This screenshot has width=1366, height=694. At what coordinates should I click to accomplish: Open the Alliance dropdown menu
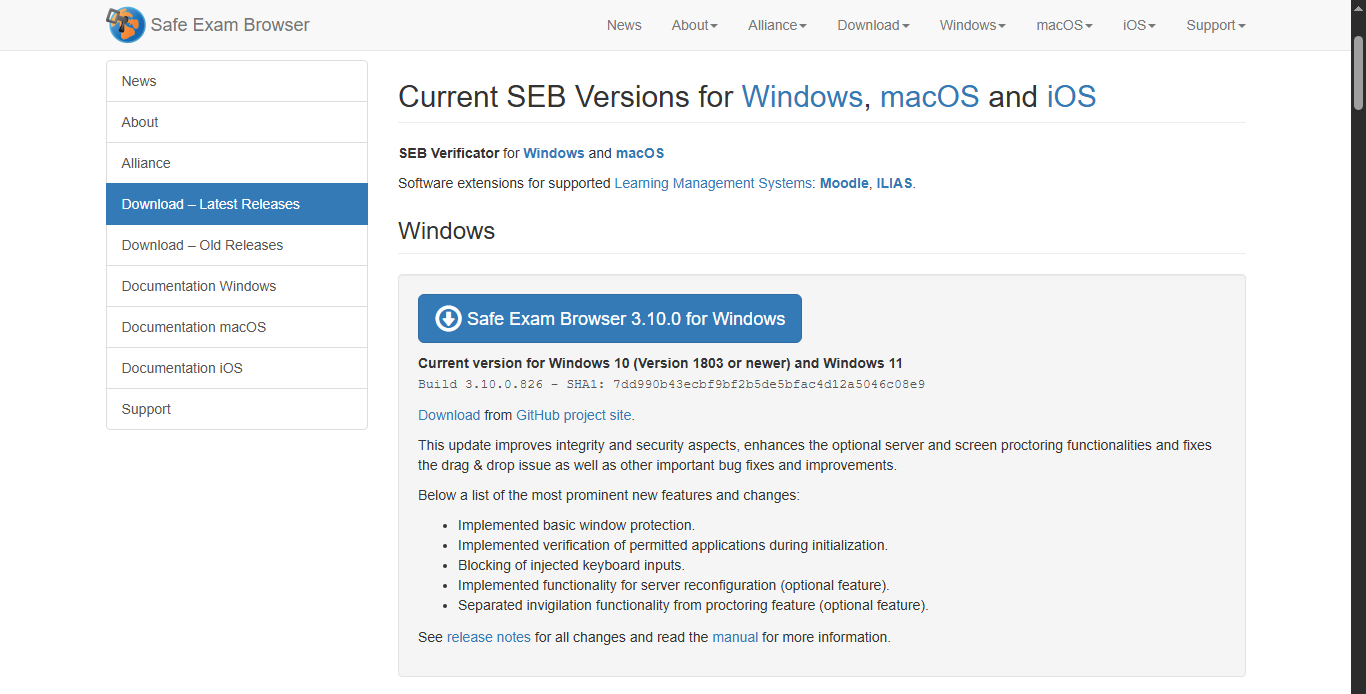click(777, 25)
